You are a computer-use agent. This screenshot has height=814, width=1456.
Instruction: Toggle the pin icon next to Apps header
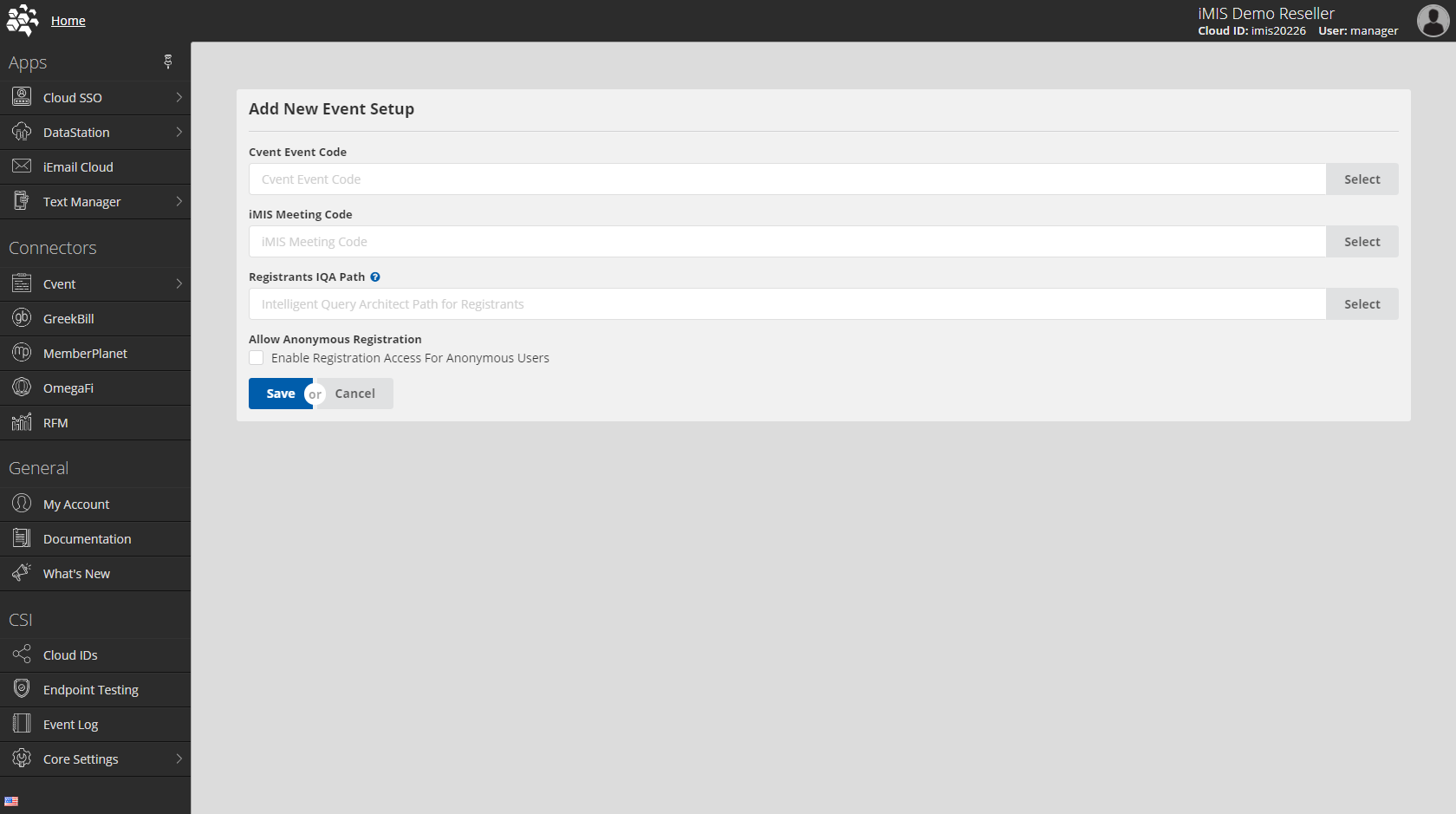pyautogui.click(x=168, y=62)
